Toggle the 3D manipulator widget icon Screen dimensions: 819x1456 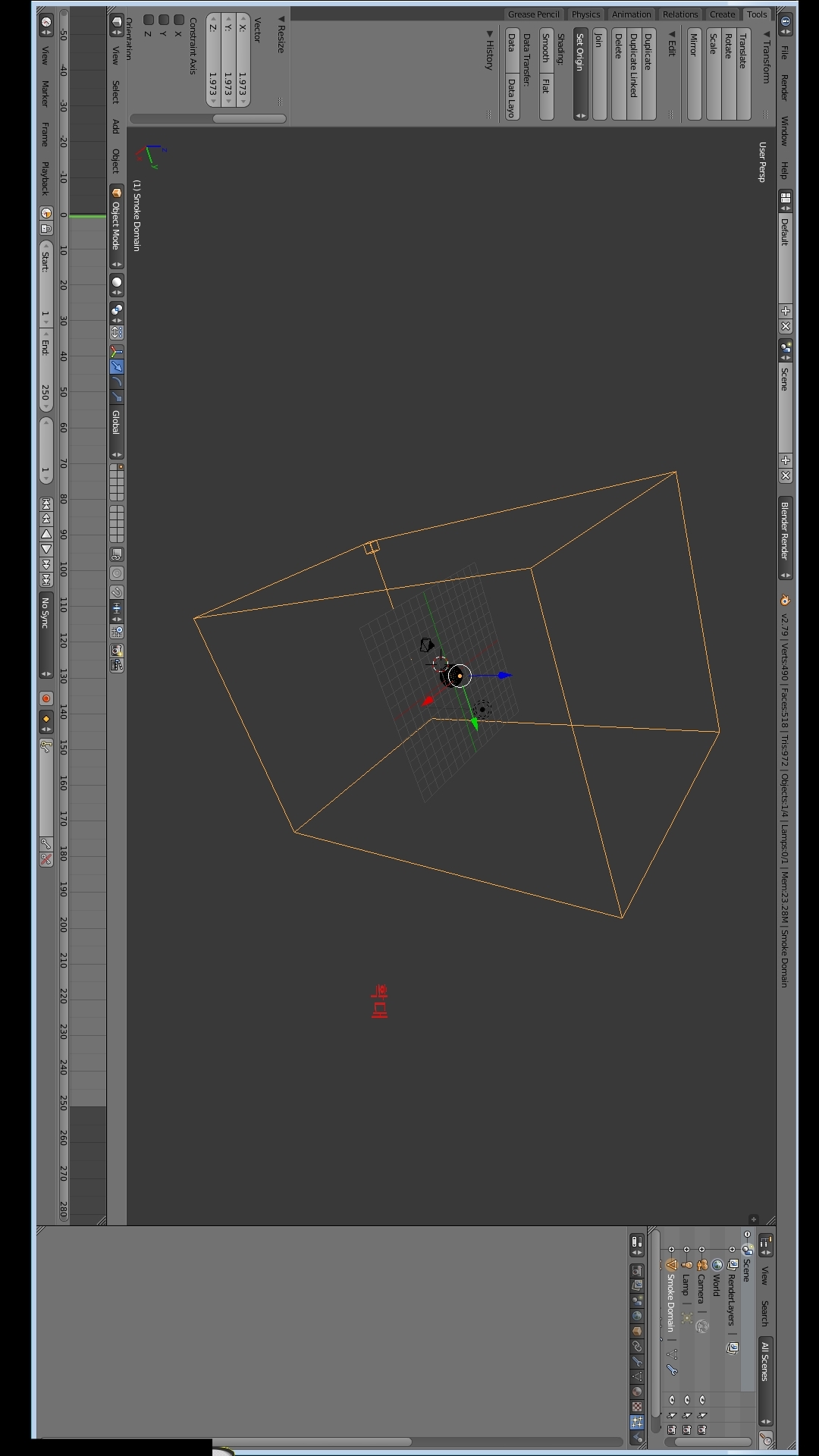[x=117, y=352]
